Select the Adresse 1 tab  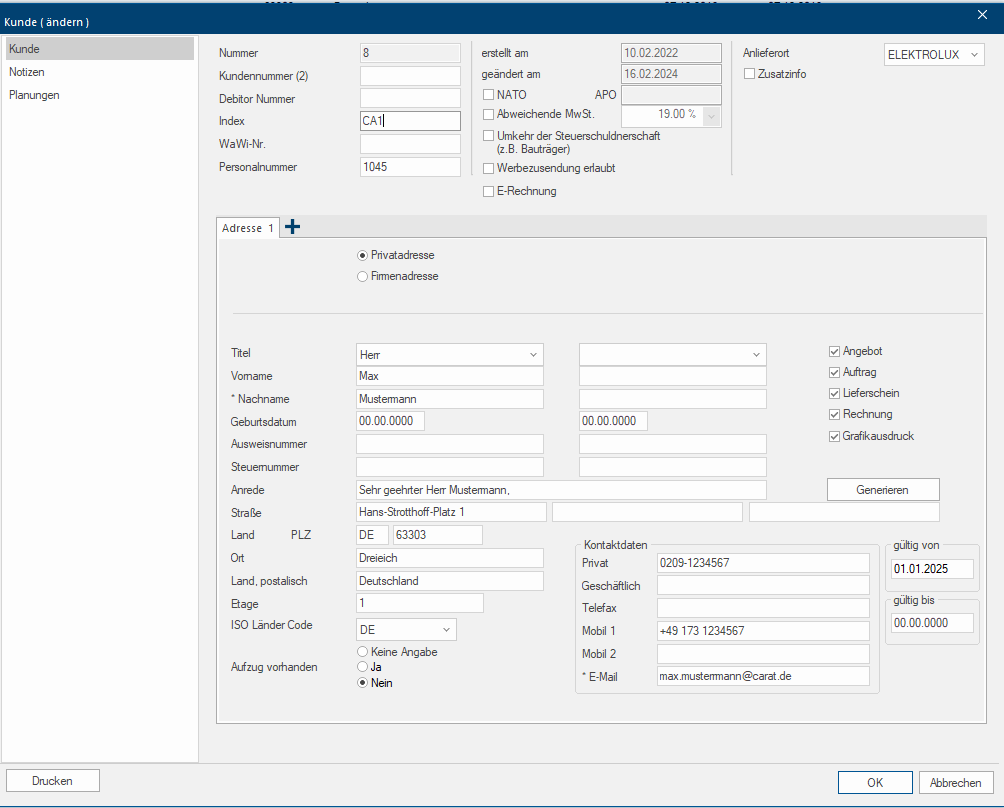(x=248, y=228)
